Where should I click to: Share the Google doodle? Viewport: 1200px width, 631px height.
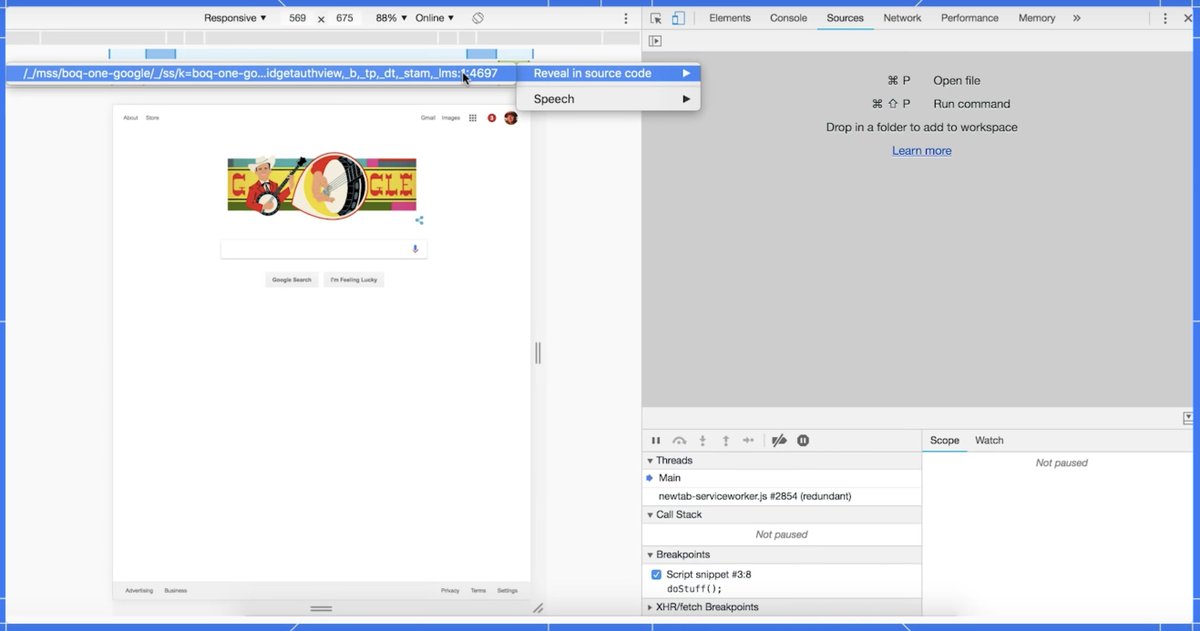point(420,220)
